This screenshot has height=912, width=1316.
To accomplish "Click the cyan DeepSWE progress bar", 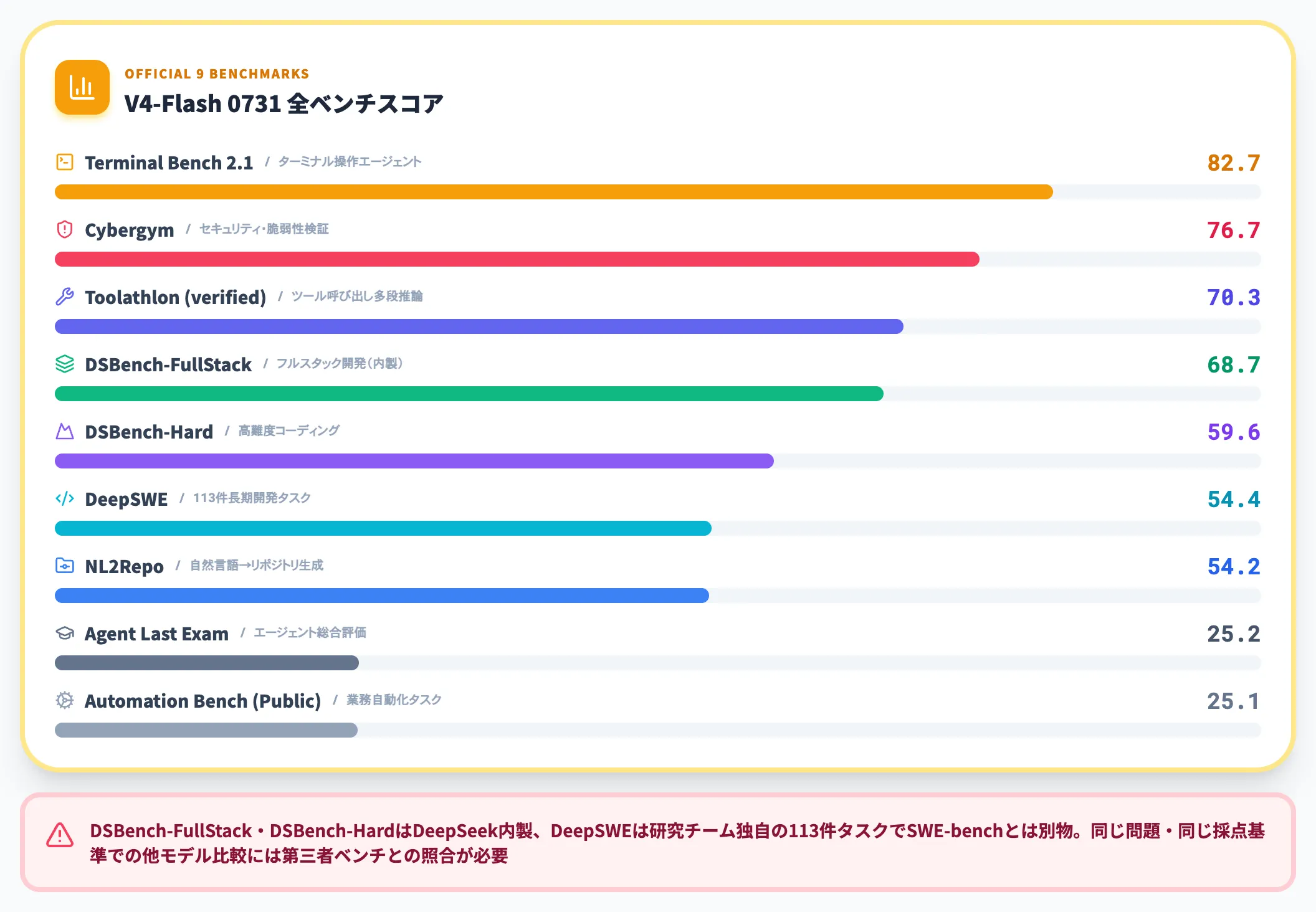I will tap(383, 528).
